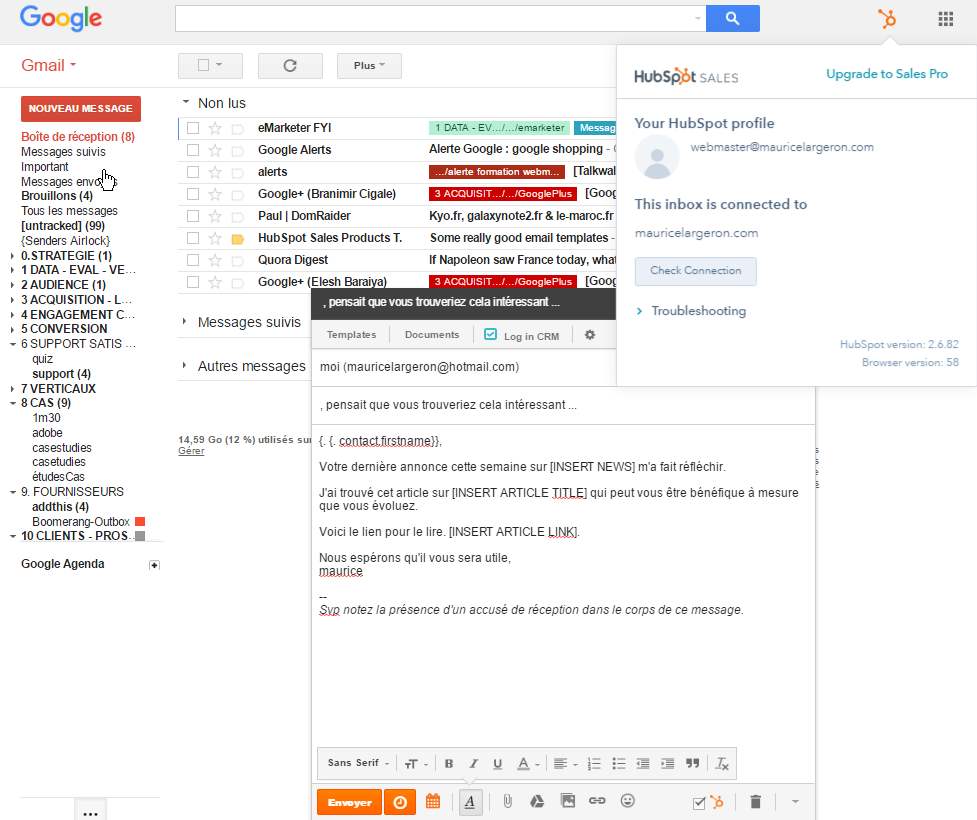Tick checkbox for alerts email
This screenshot has height=820, width=977.
[x=193, y=172]
